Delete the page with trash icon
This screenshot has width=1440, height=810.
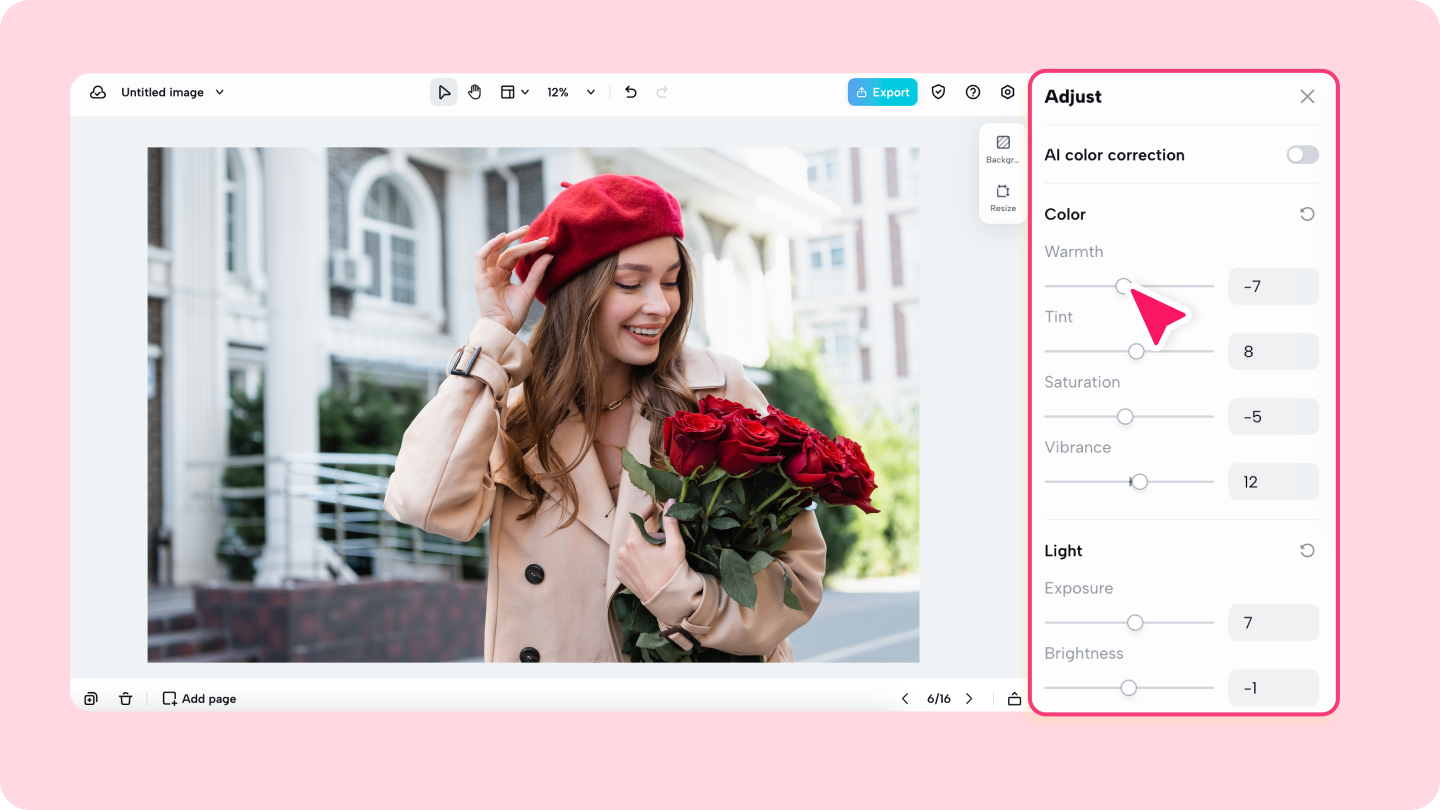[125, 698]
